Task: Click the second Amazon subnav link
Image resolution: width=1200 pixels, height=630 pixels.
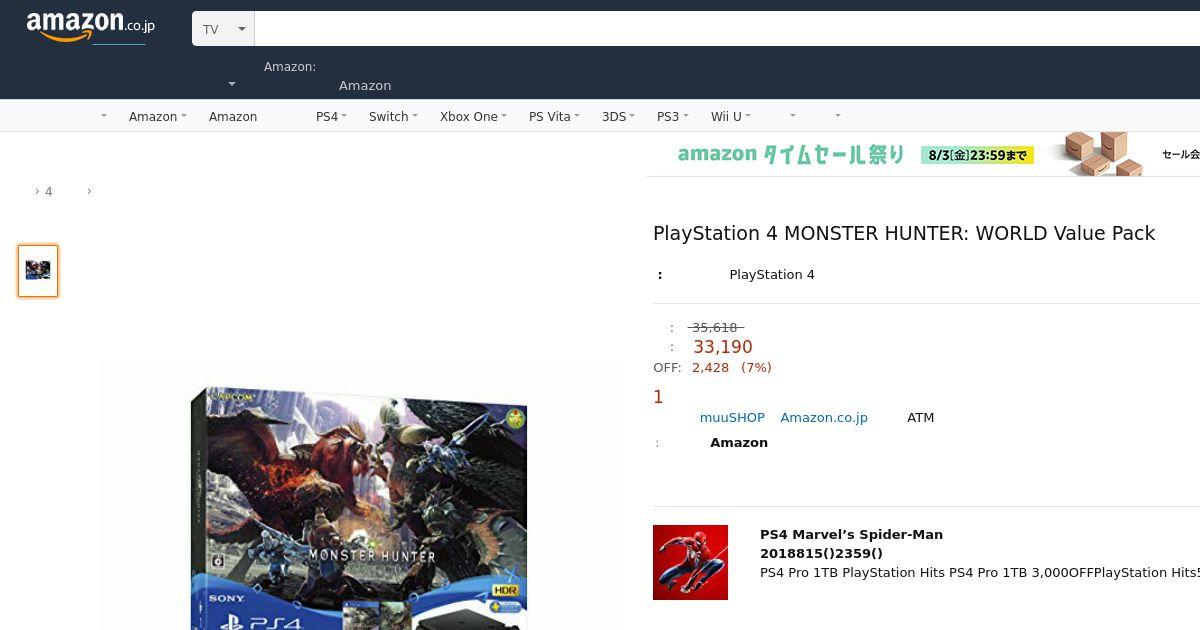Action: click(x=233, y=116)
